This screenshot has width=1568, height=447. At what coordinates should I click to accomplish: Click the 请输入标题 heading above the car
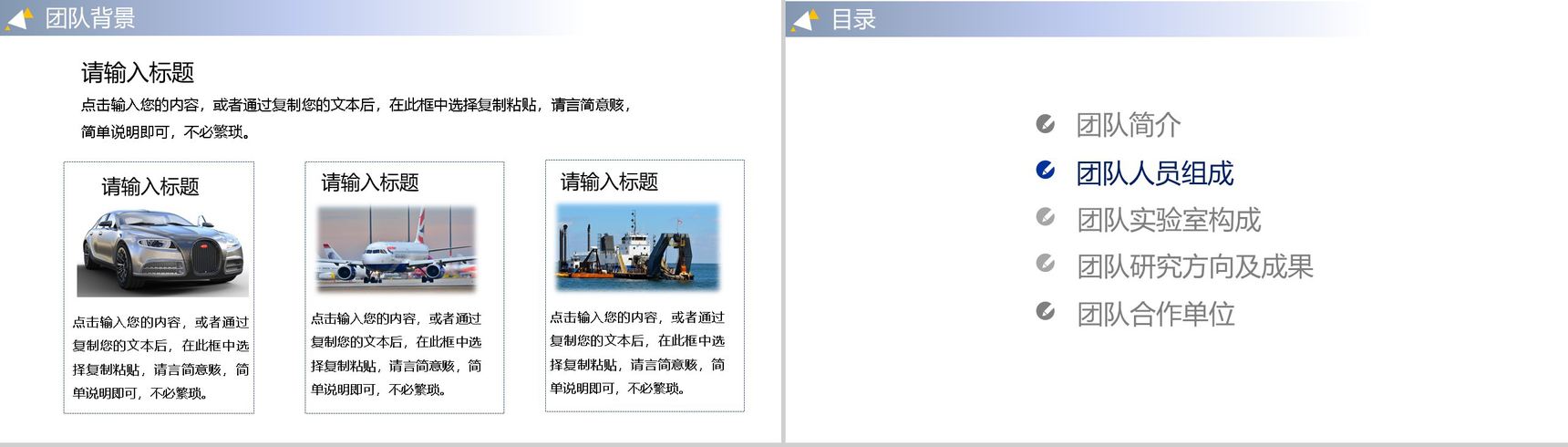pos(150,187)
